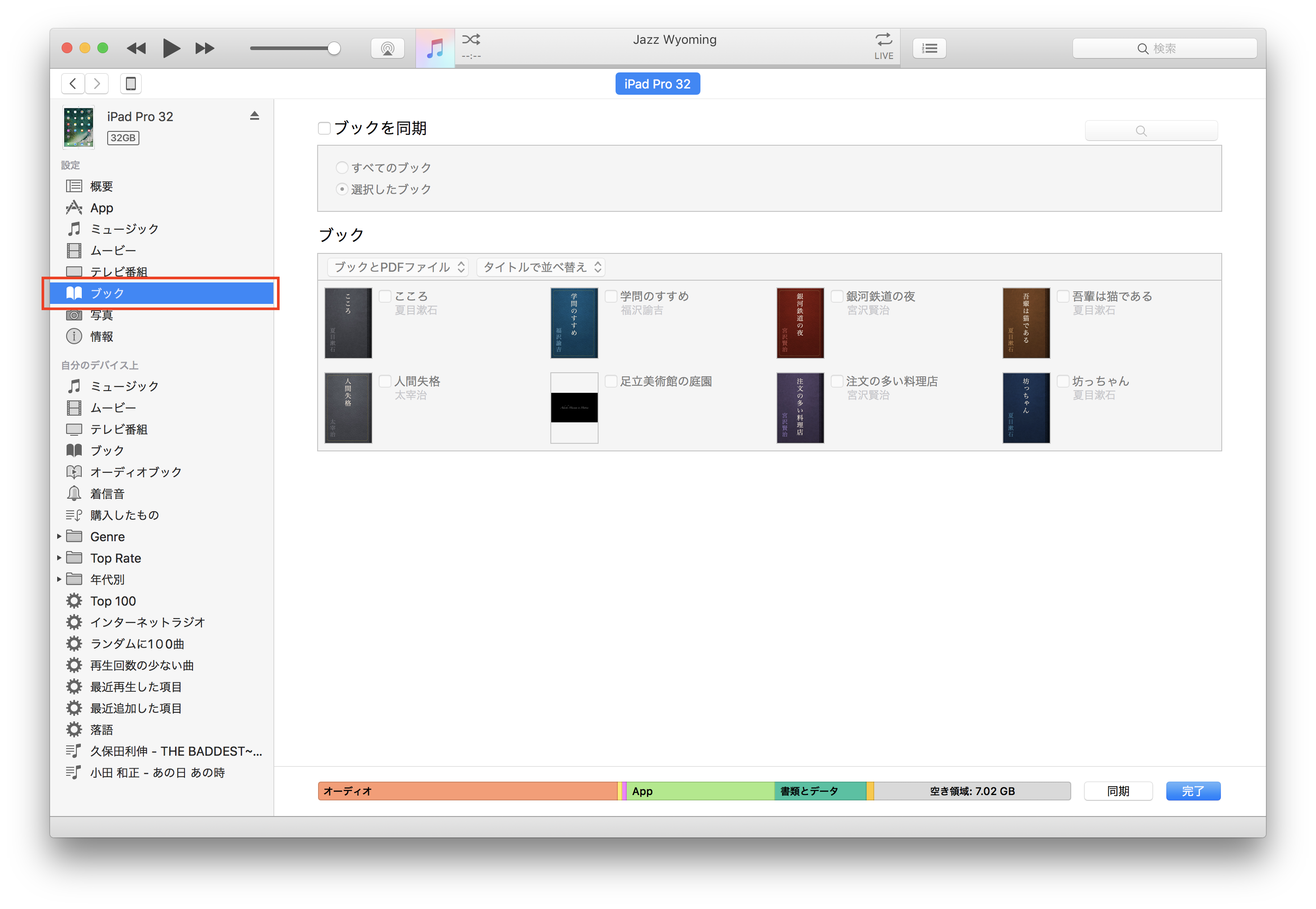Screen dimensions: 1316x909
Task: Click the 同期 button
Action: [x=1118, y=791]
